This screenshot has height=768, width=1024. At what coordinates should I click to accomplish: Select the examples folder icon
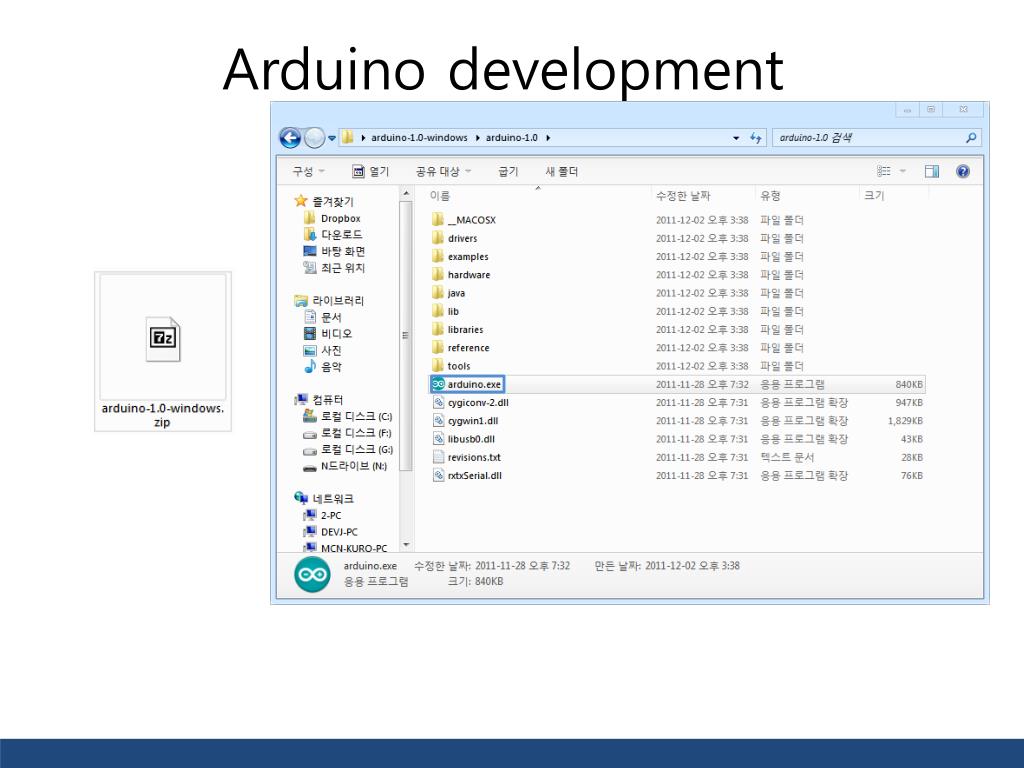click(x=438, y=256)
